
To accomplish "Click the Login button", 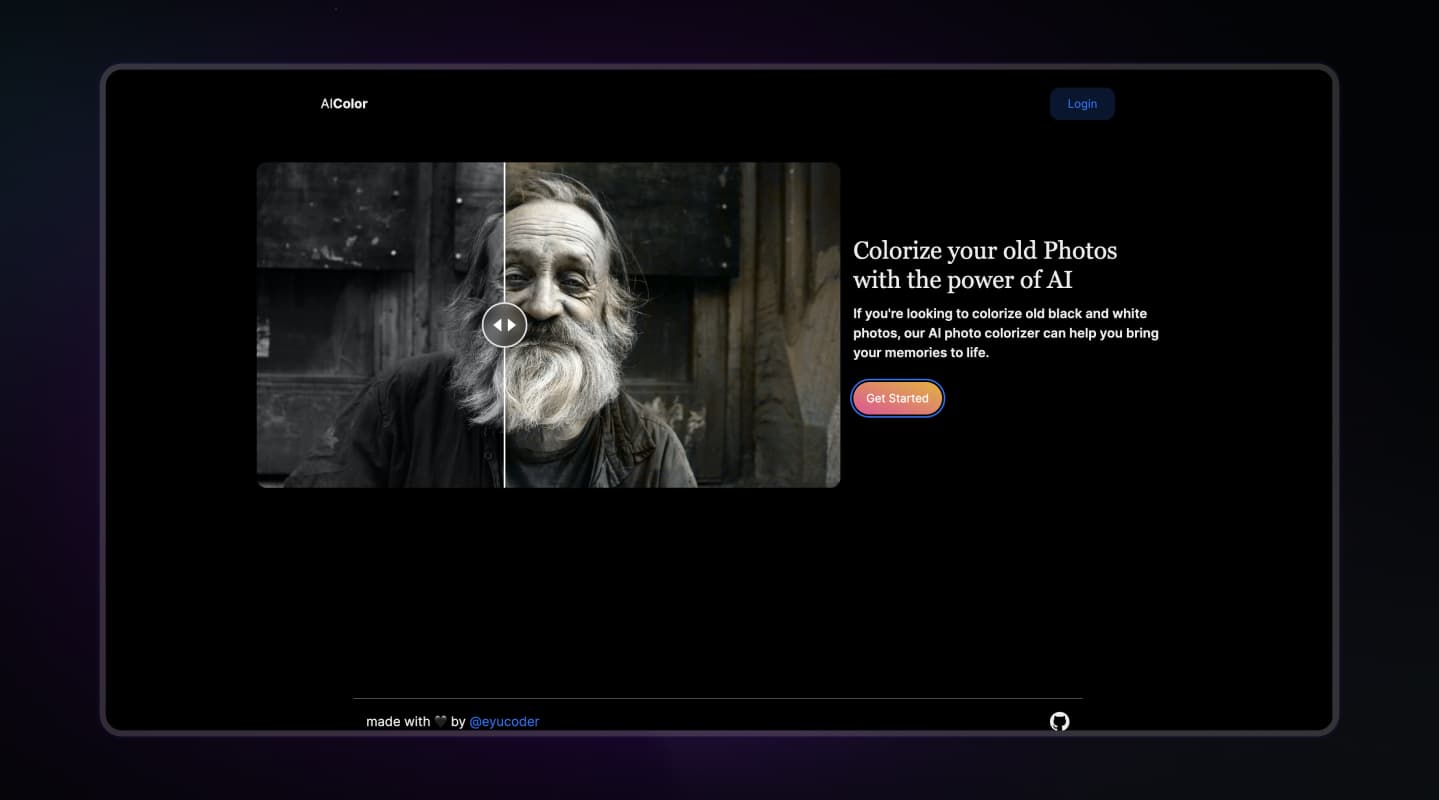I will pos(1081,104).
